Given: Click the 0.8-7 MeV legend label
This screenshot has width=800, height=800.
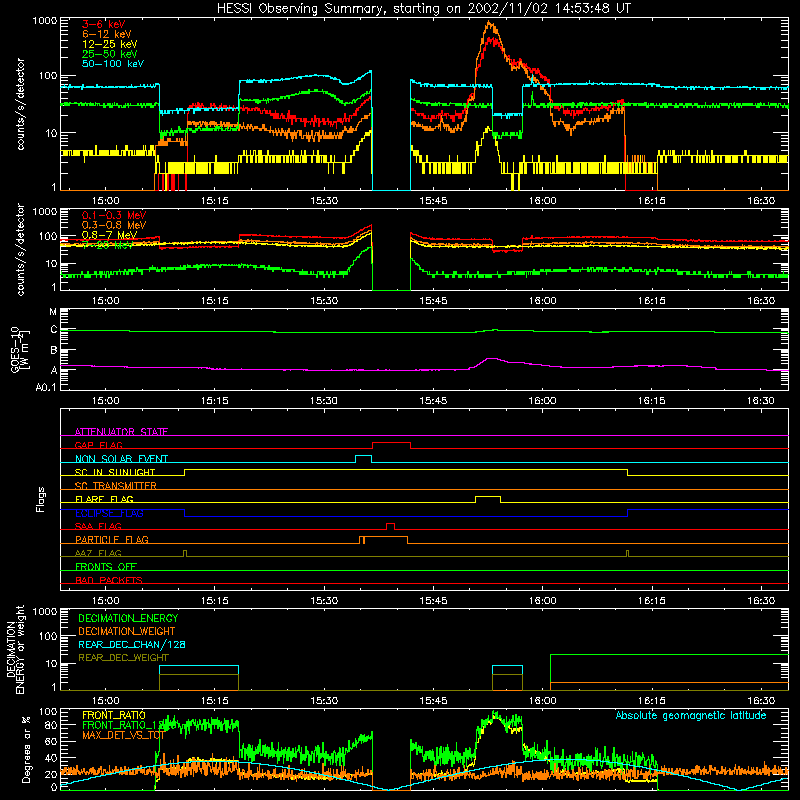Looking at the screenshot, I should pyautogui.click(x=109, y=235).
